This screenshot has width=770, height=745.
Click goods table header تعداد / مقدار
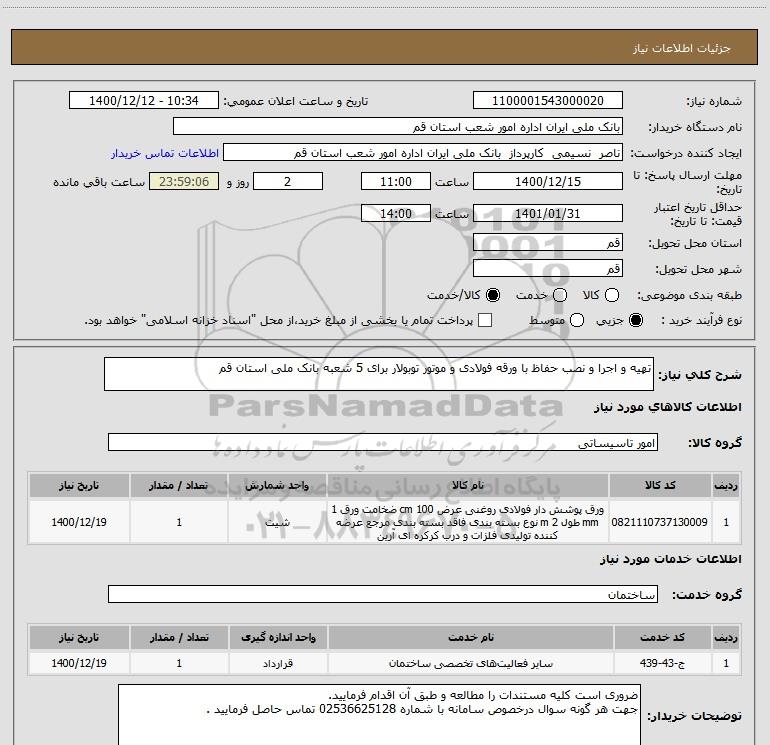click(179, 485)
